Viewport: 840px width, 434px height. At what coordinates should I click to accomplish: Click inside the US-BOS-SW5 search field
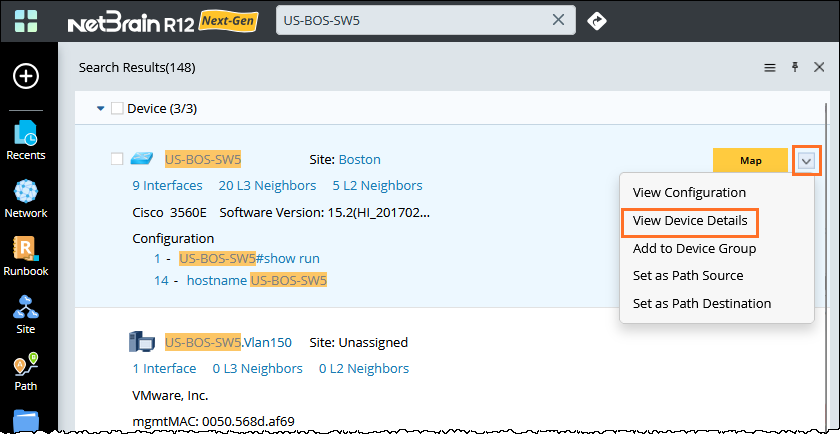410,20
